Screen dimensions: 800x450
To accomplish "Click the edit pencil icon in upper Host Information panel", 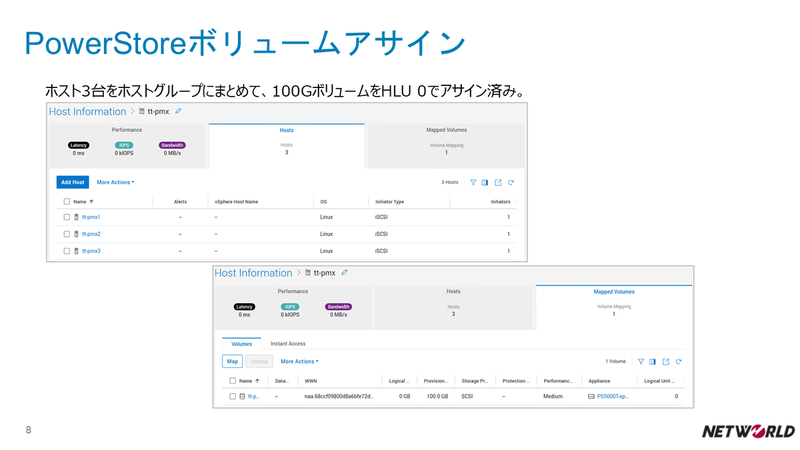I will click(178, 111).
